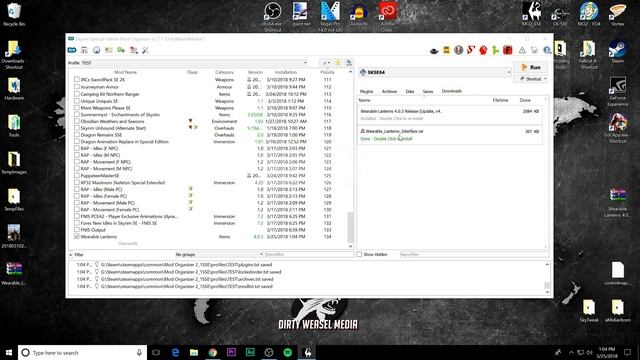Viewport: 640px width, 360px height.
Task: Switch to the Data tab
Action: coord(410,91)
